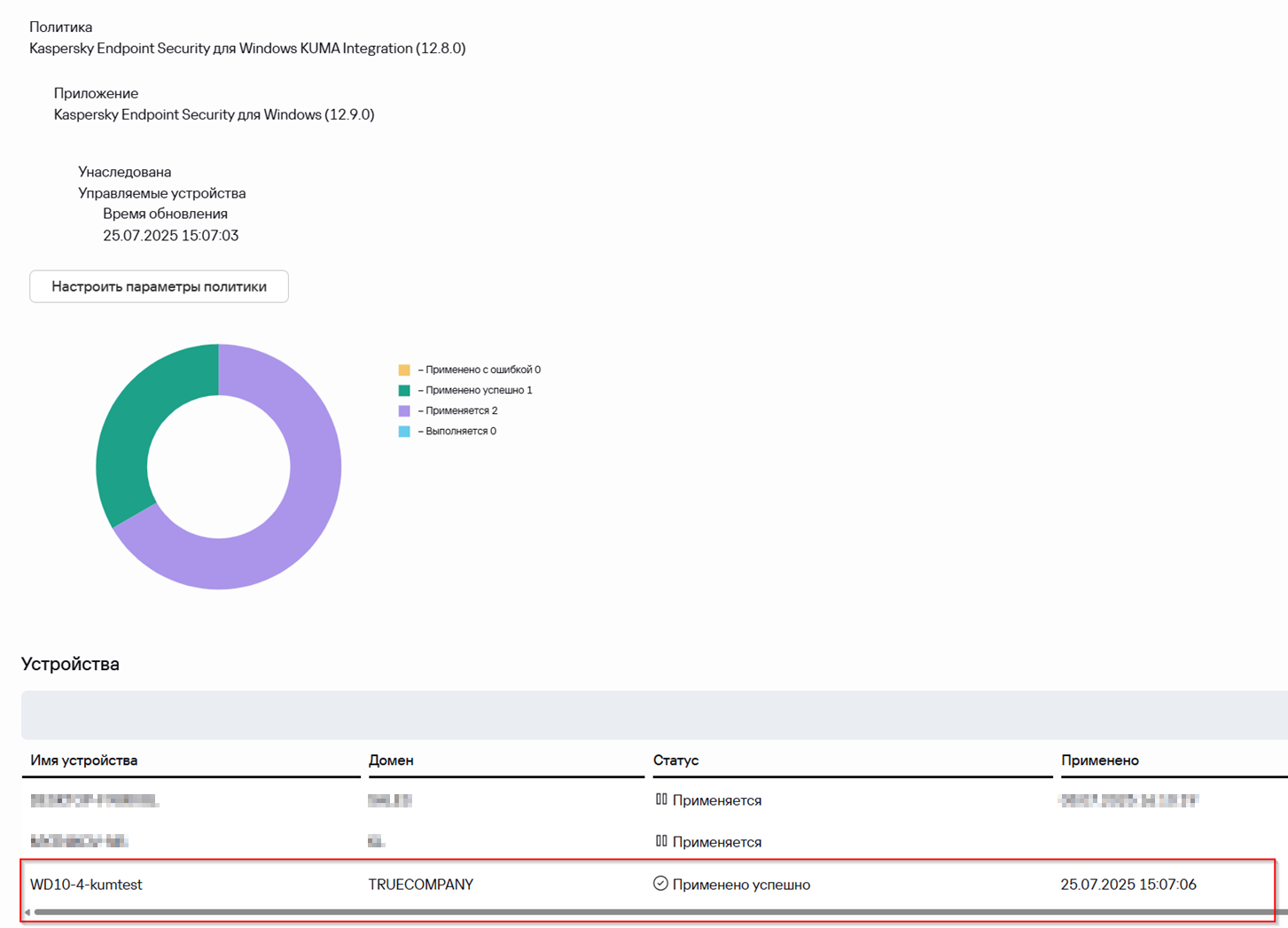Select the purple Применяется legend swatch
Image resolution: width=1288 pixels, height=928 pixels.
point(404,410)
